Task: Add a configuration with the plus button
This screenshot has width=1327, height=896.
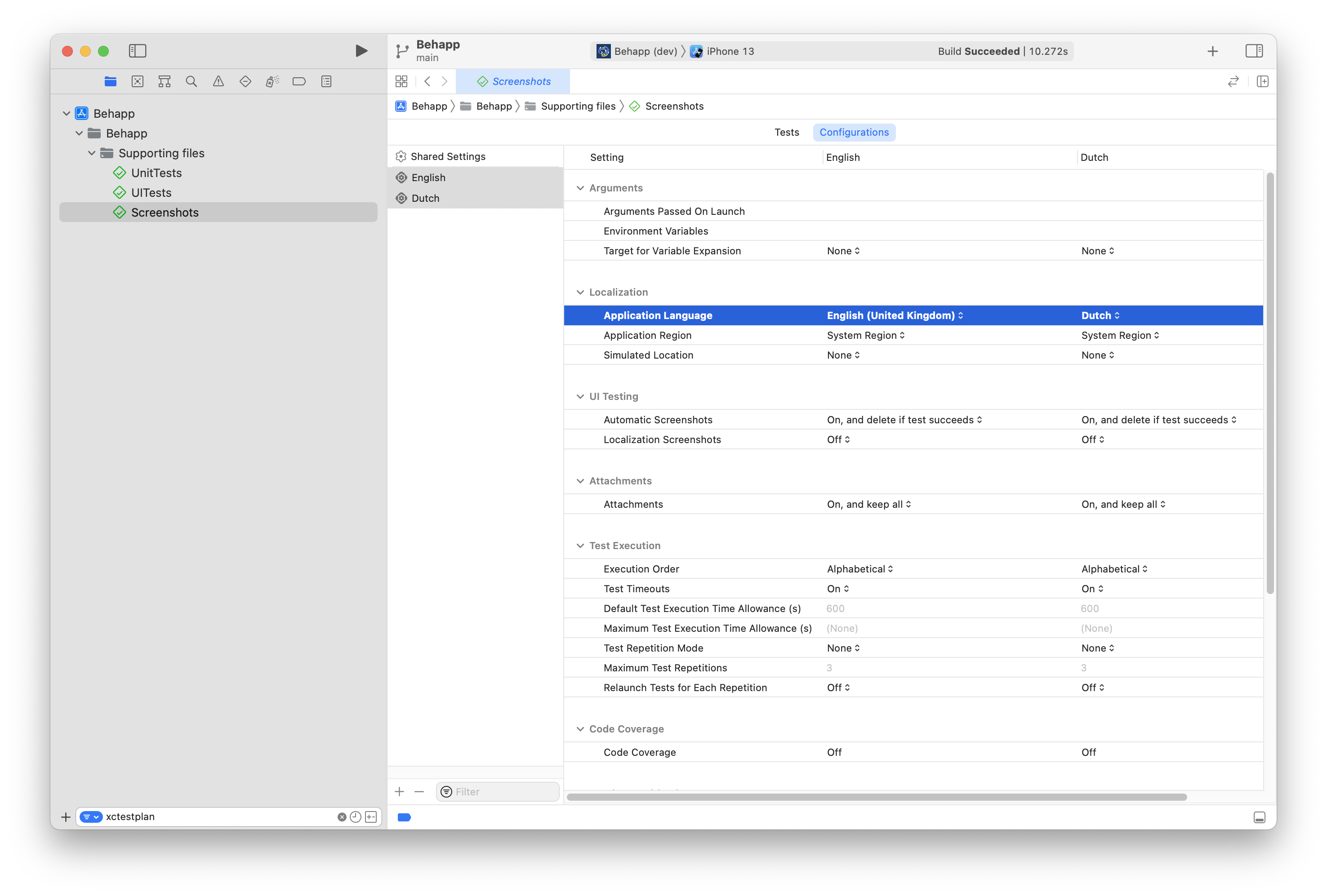Action: pos(399,792)
